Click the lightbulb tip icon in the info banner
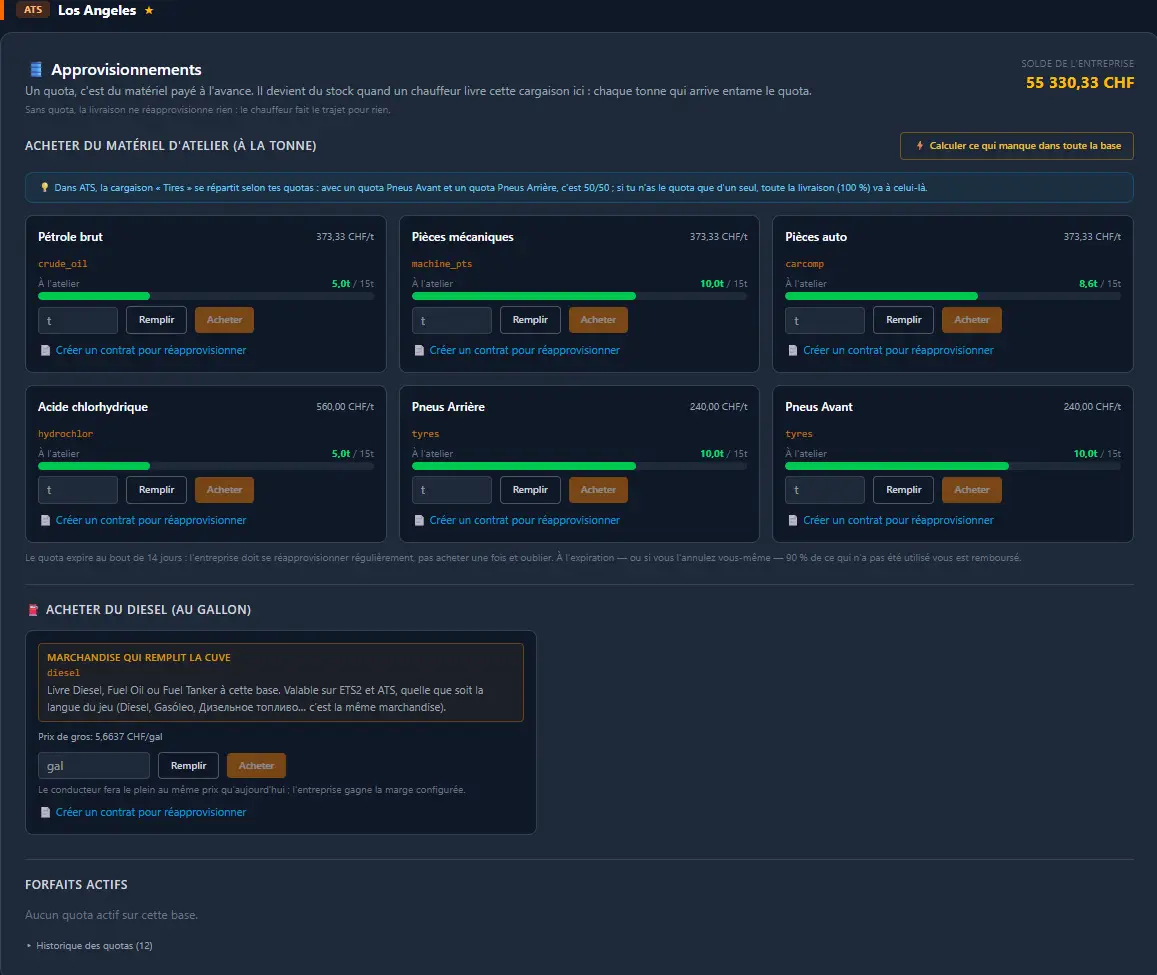Screen dimensions: 1157x975 (x=44, y=187)
